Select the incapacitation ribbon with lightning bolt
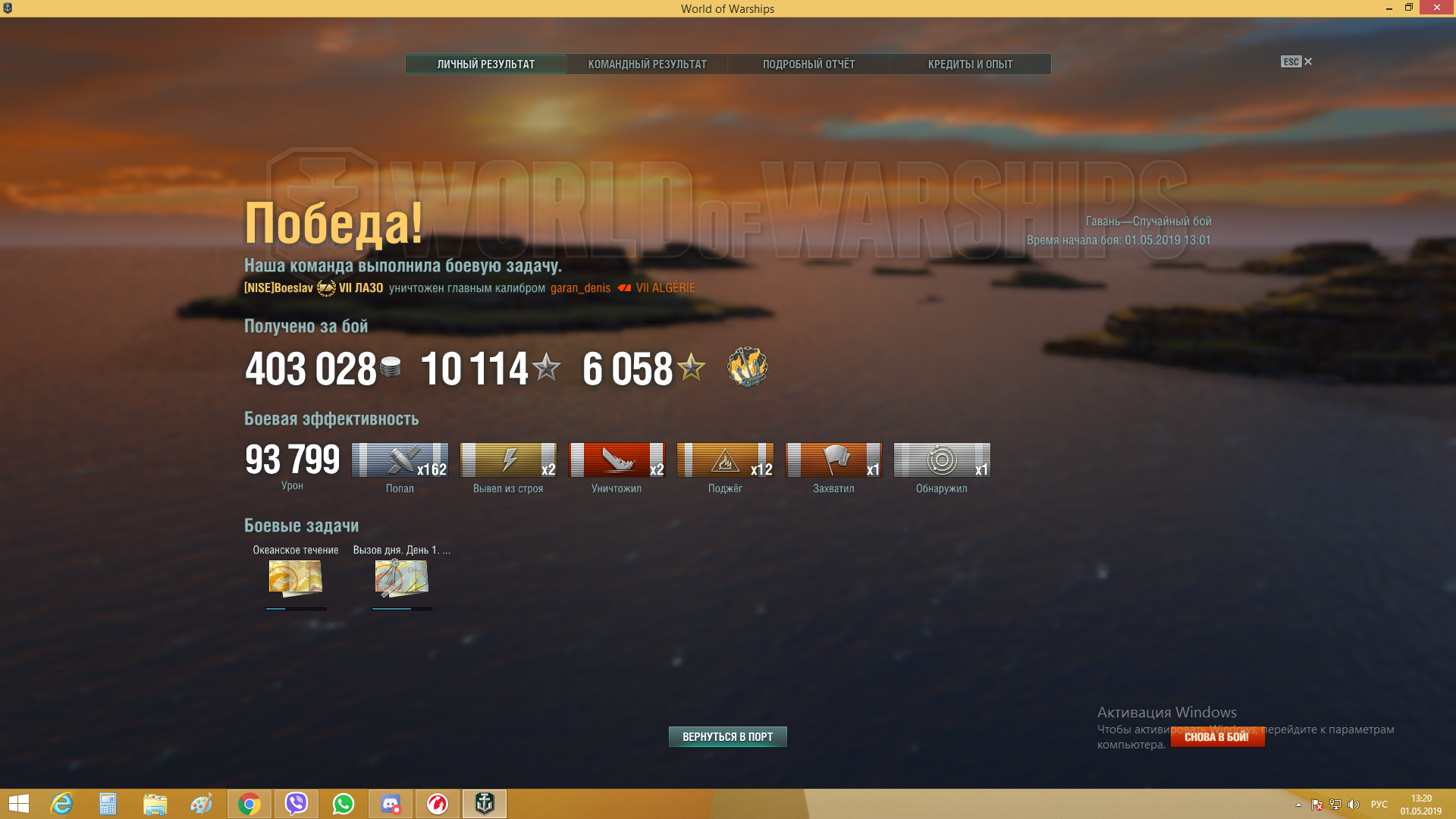1456x819 pixels. point(508,460)
